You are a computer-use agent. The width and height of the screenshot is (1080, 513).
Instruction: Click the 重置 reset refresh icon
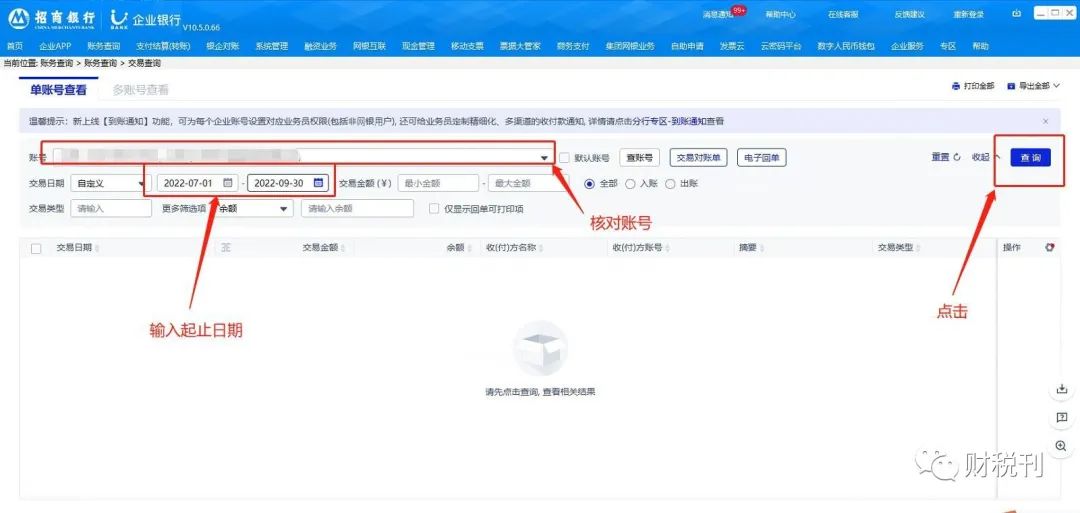pos(957,158)
